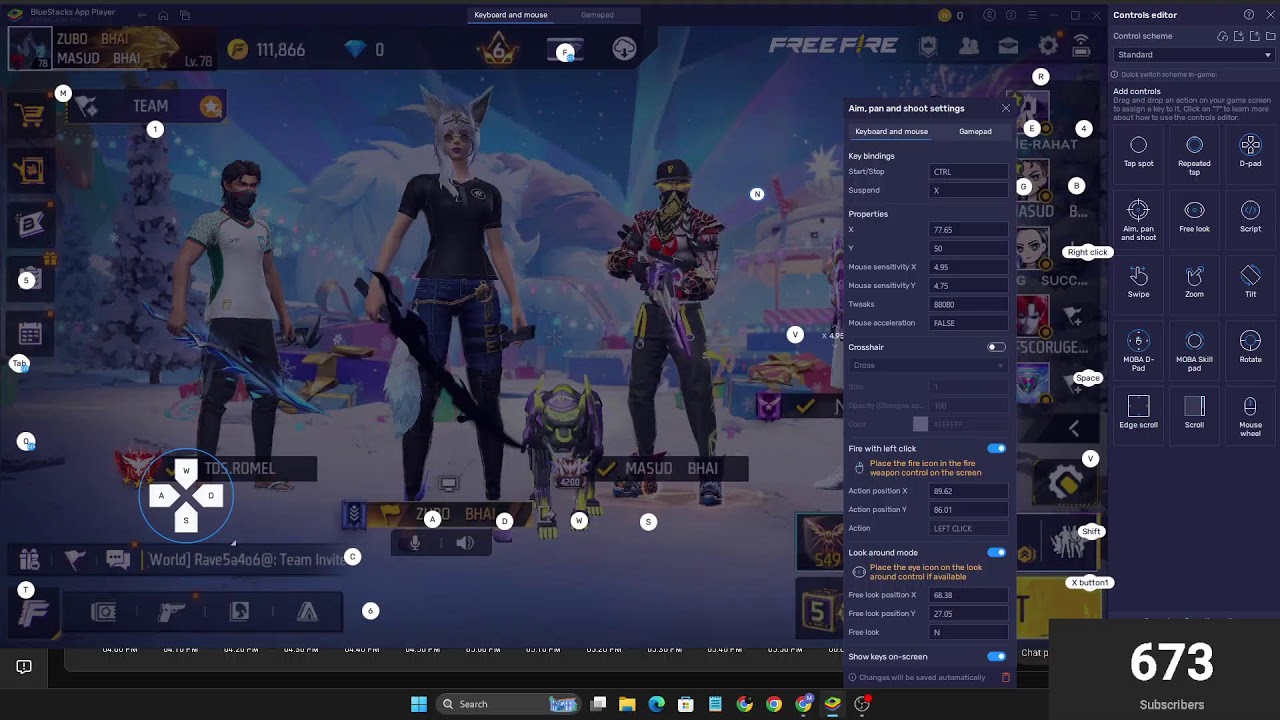Open BlueStacks account icon

[x=990, y=15]
